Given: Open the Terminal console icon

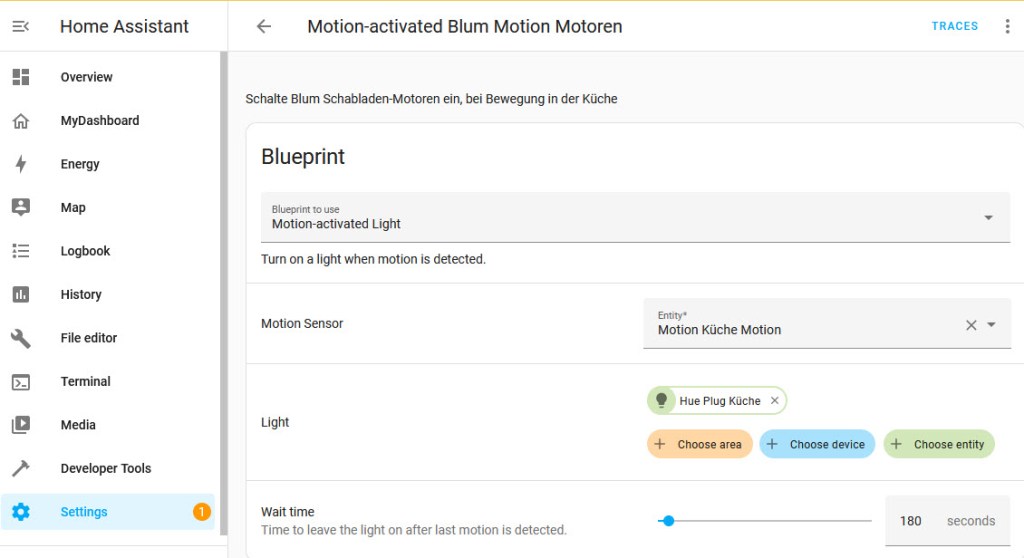Looking at the screenshot, I should point(21,381).
